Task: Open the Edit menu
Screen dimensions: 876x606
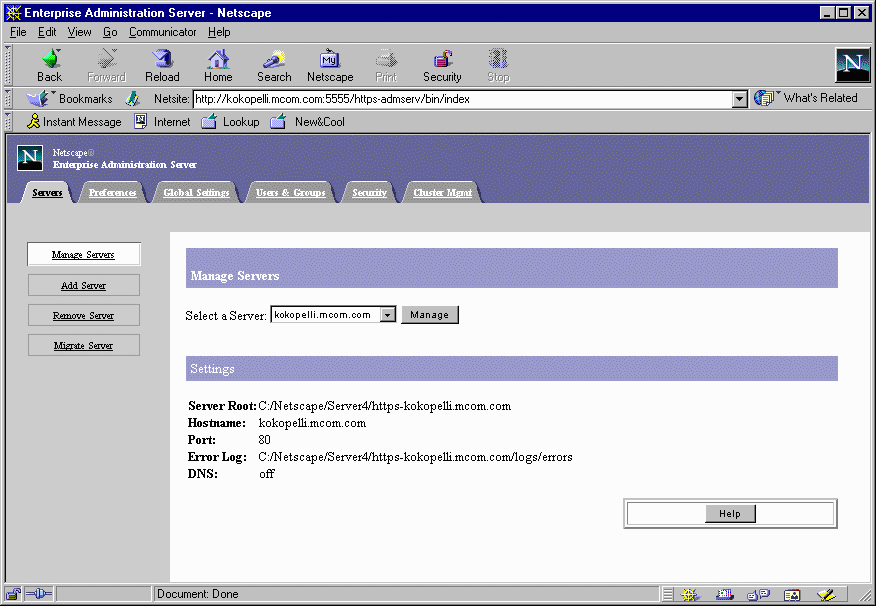Action: pyautogui.click(x=47, y=32)
